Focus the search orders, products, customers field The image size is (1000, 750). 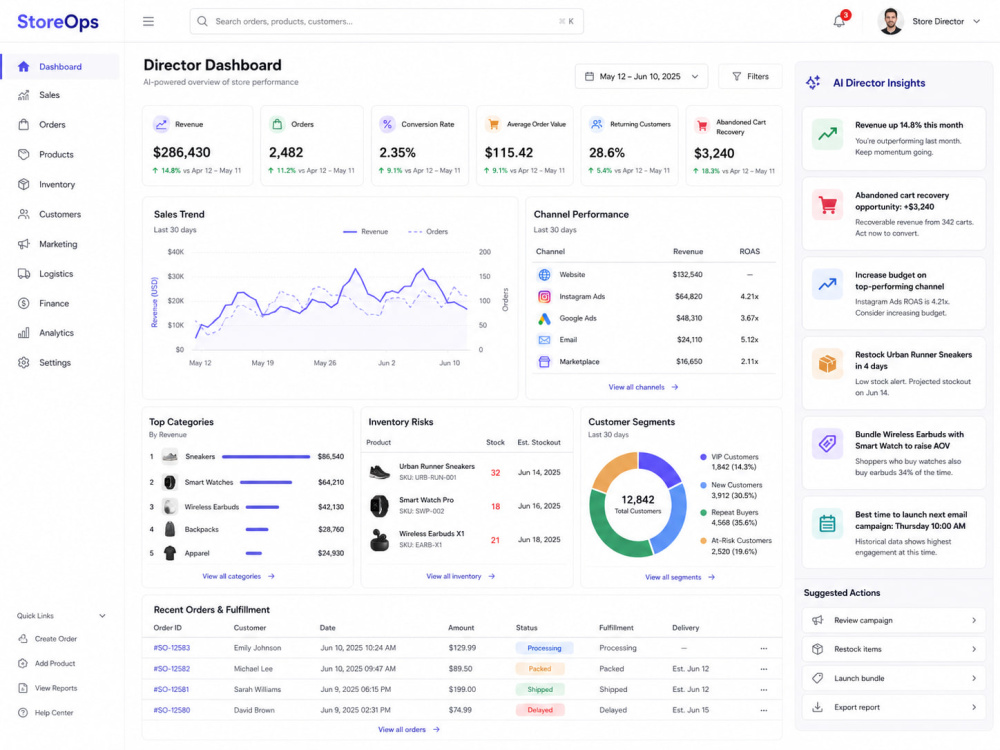(386, 21)
